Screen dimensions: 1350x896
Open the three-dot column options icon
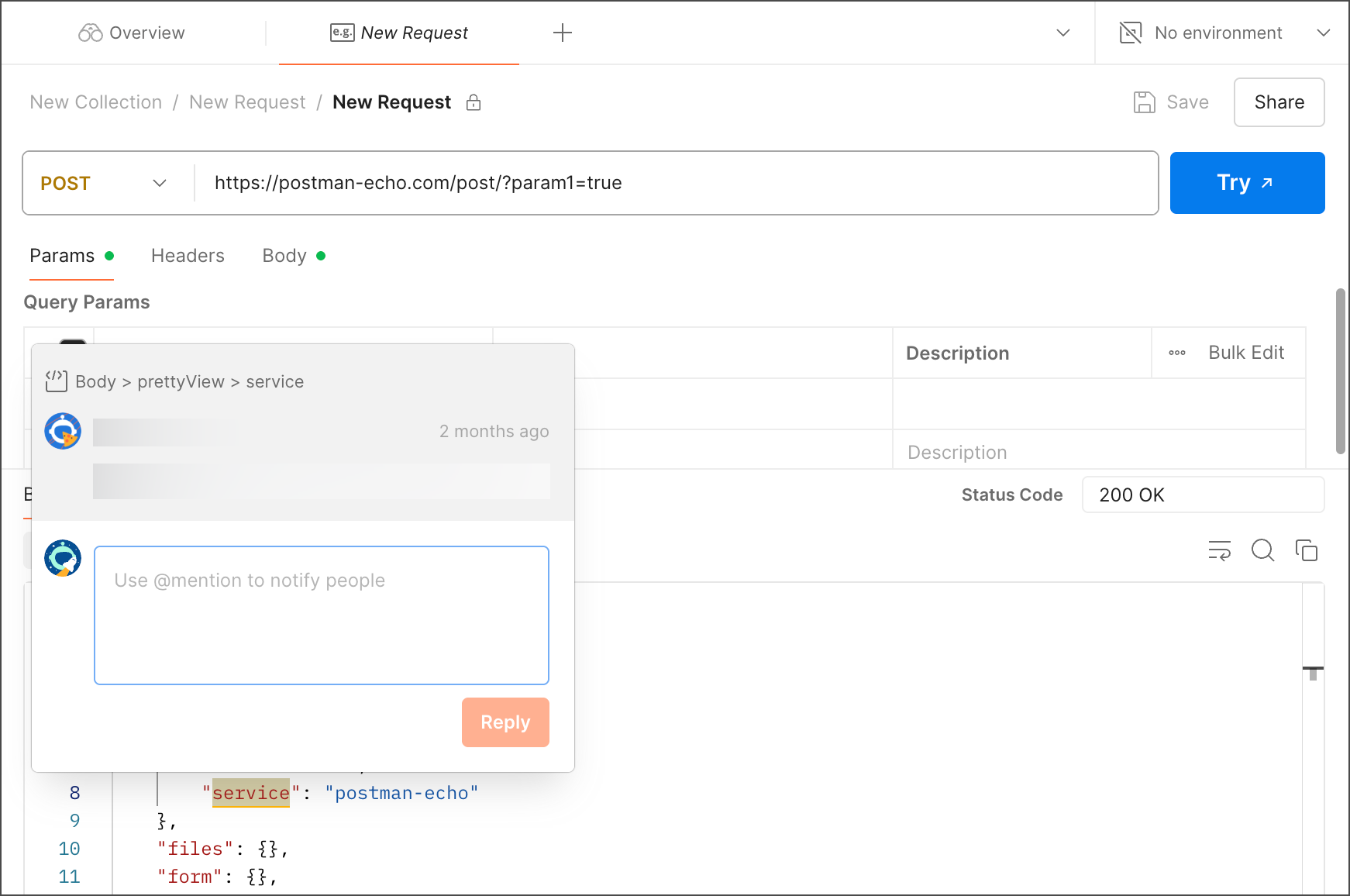point(1177,353)
